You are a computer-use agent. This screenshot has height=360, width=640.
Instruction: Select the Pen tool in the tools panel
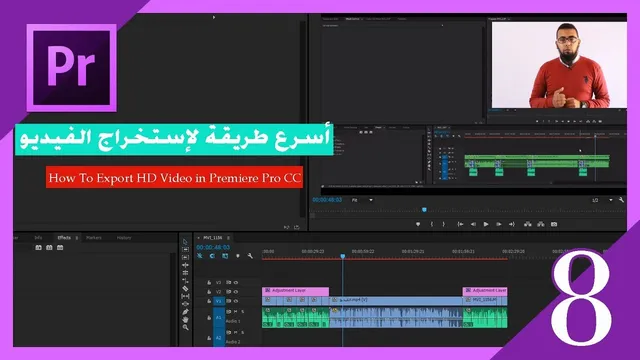pos(185,312)
